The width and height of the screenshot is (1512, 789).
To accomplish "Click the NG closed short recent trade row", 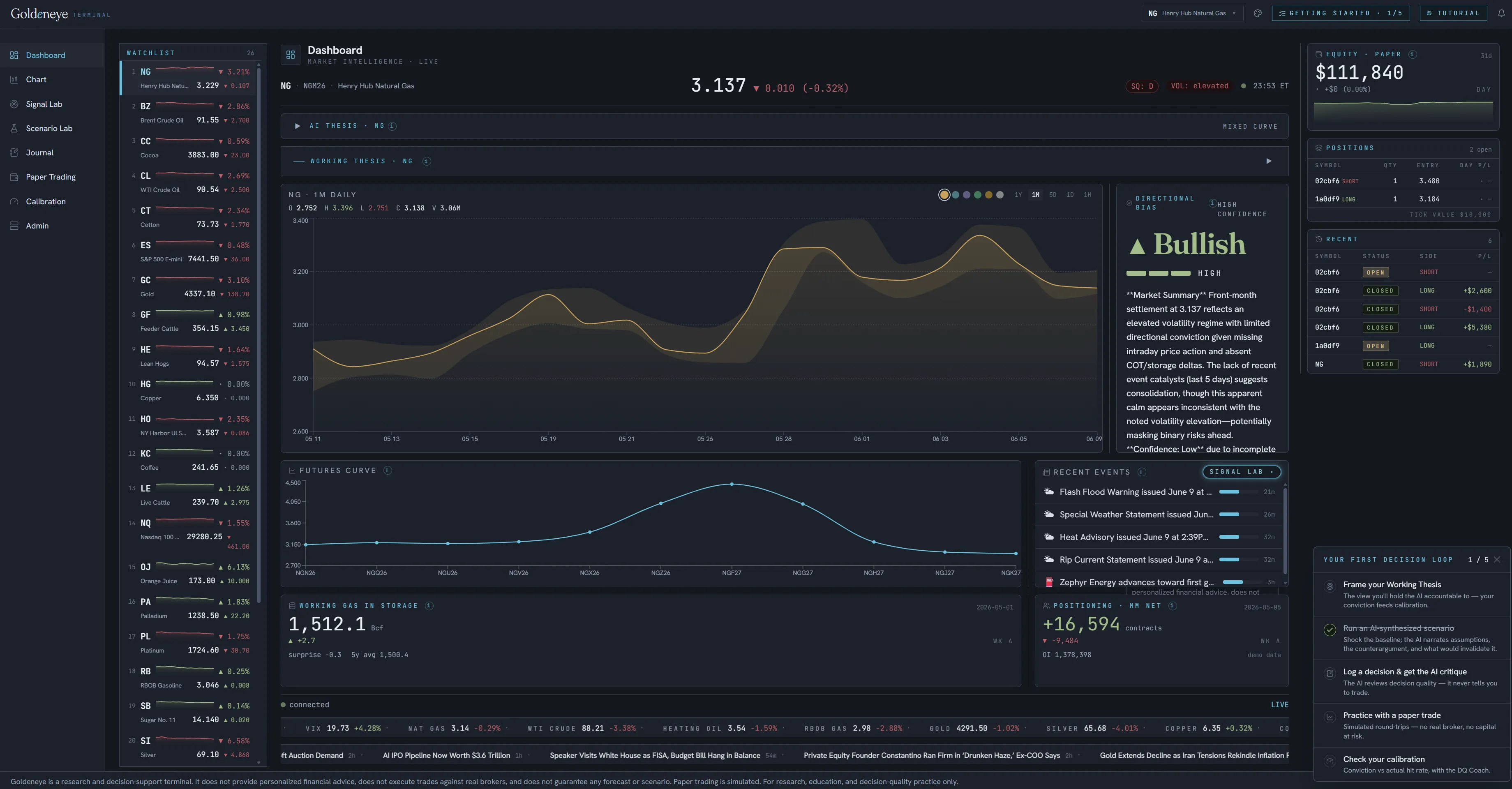I will [1403, 365].
